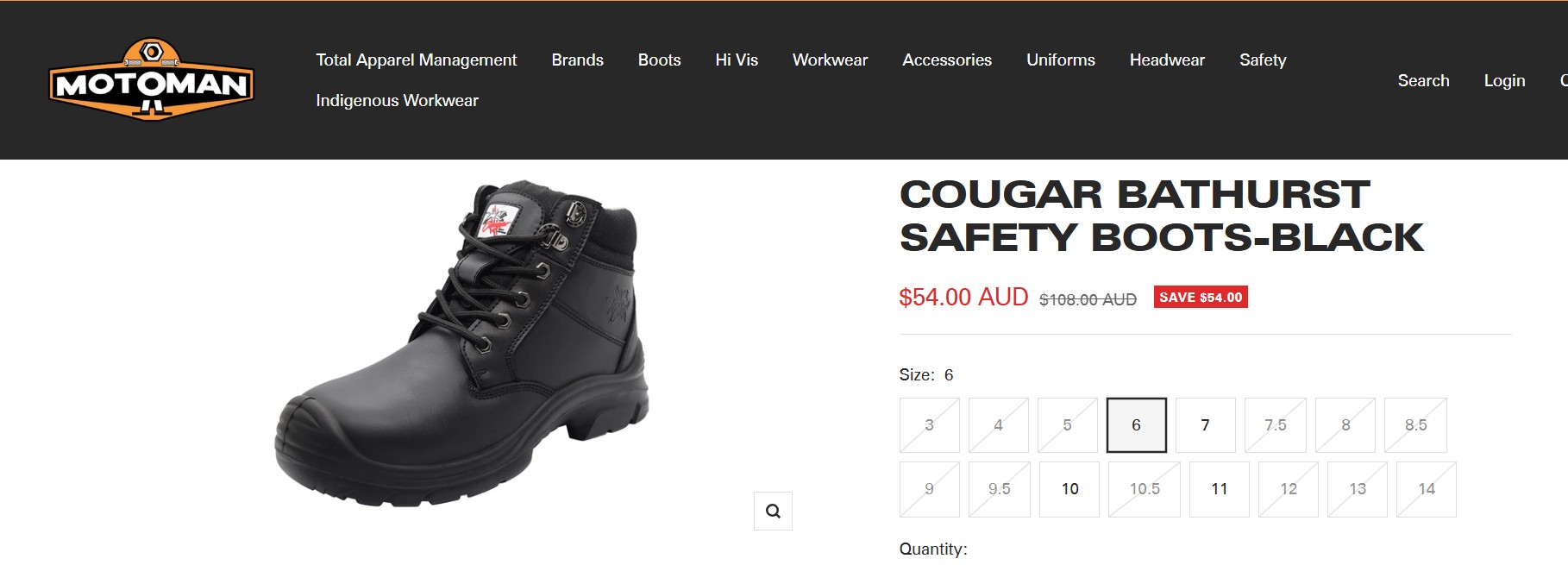Image resolution: width=1568 pixels, height=565 pixels.
Task: Open the Boots menu
Action: pos(659,60)
